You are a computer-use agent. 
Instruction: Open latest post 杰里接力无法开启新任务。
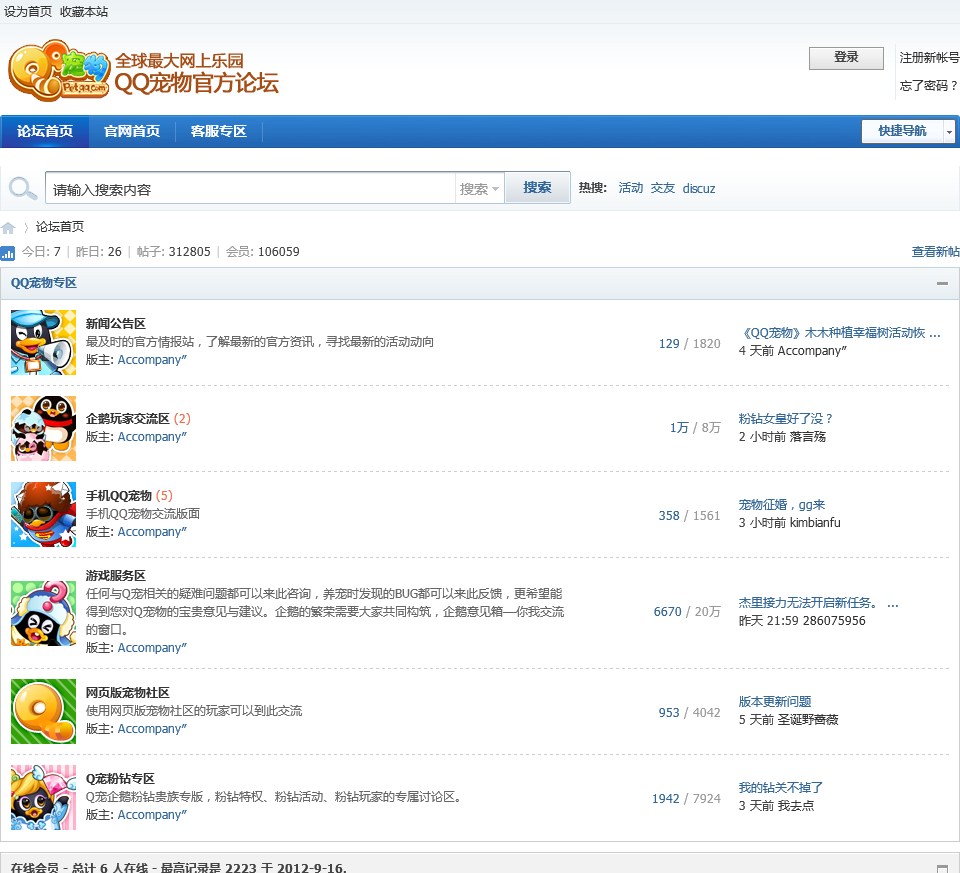click(819, 603)
